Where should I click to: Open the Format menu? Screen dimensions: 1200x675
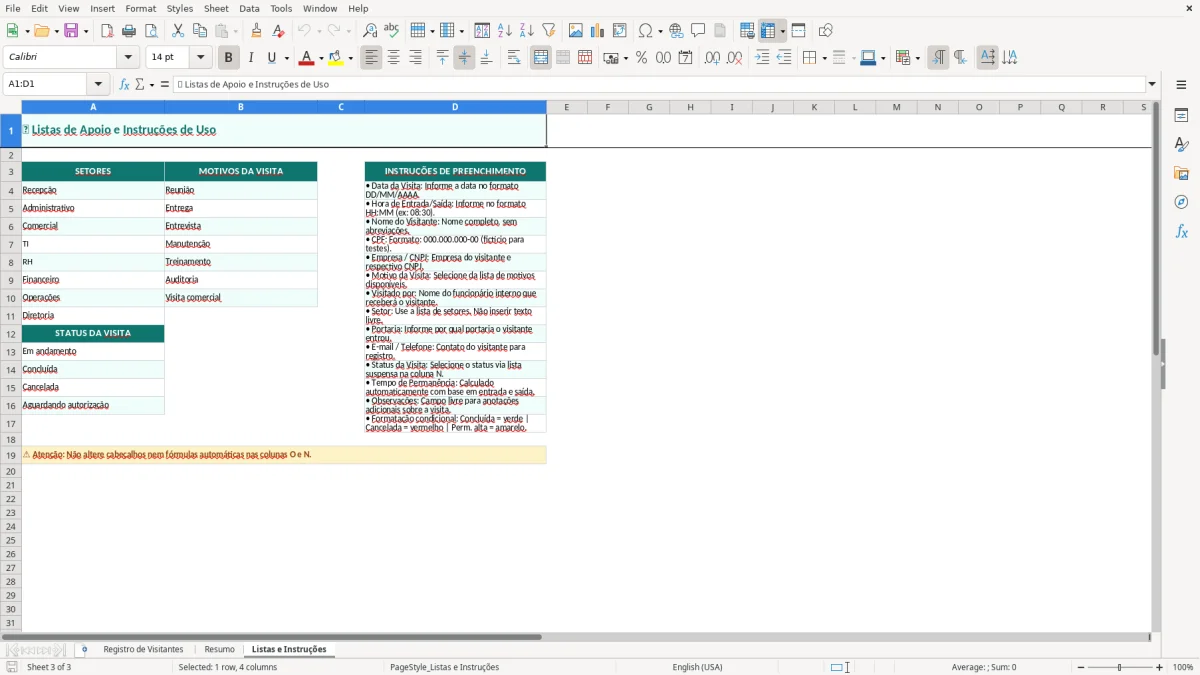point(140,8)
